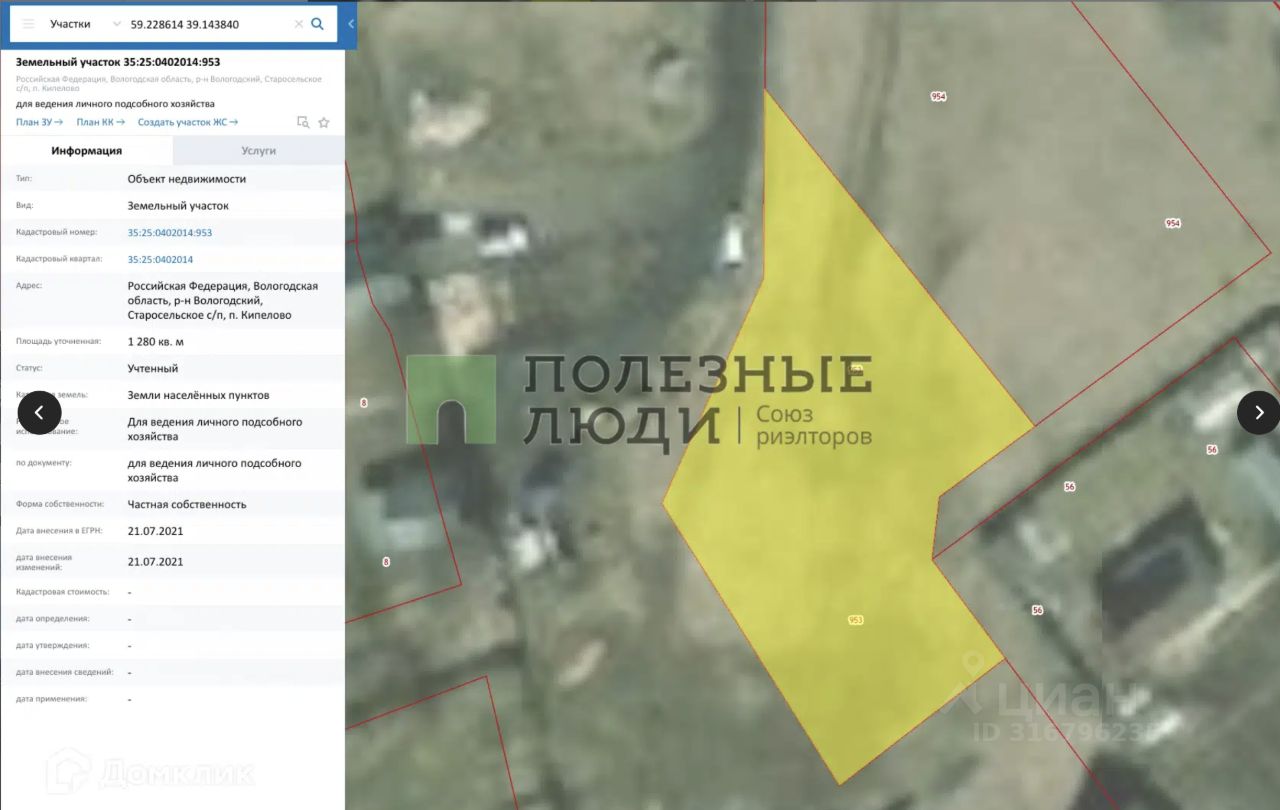
Task: Go to previous photo with left arrow
Action: coord(40,412)
